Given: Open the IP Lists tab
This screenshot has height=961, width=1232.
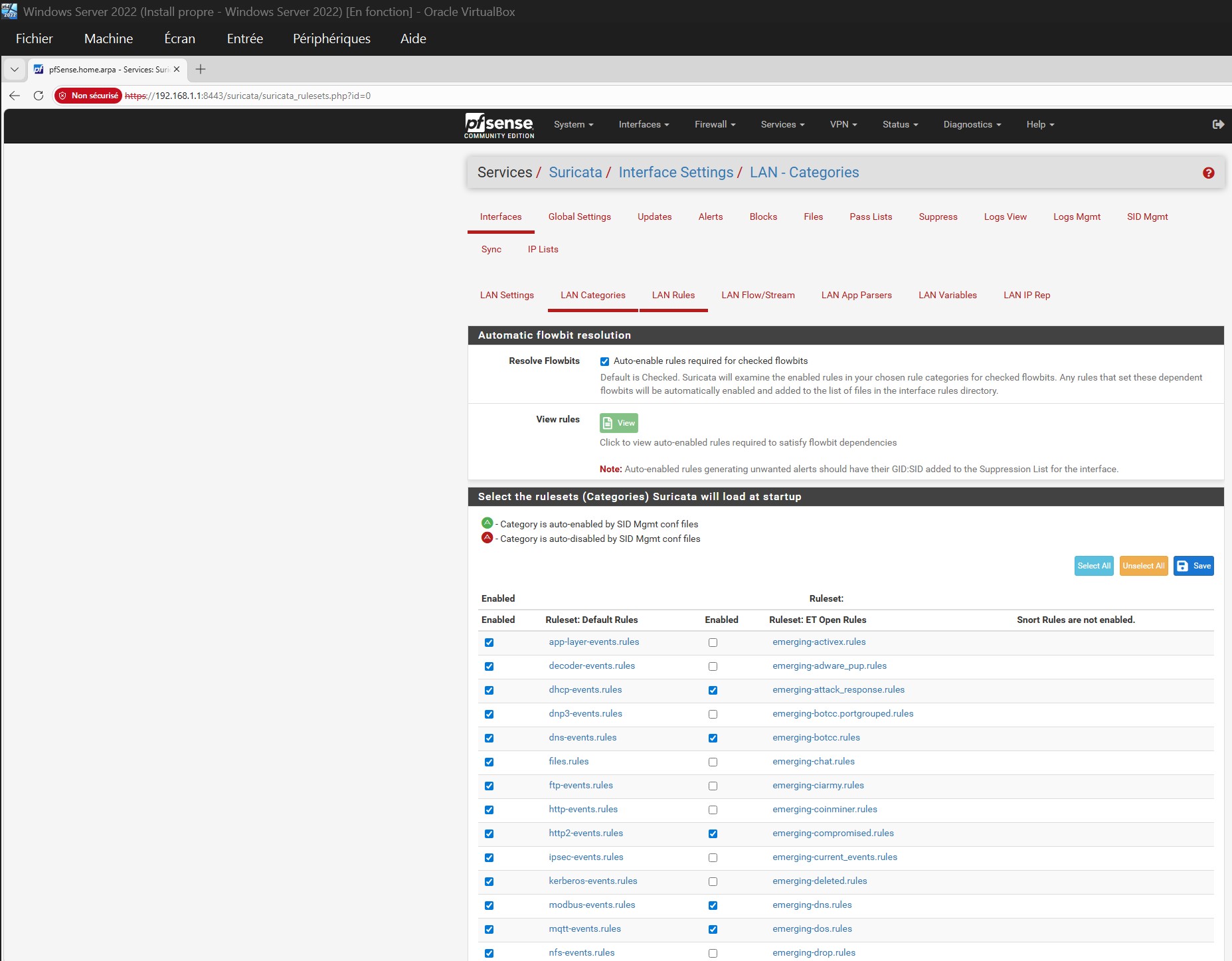Looking at the screenshot, I should coord(543,250).
